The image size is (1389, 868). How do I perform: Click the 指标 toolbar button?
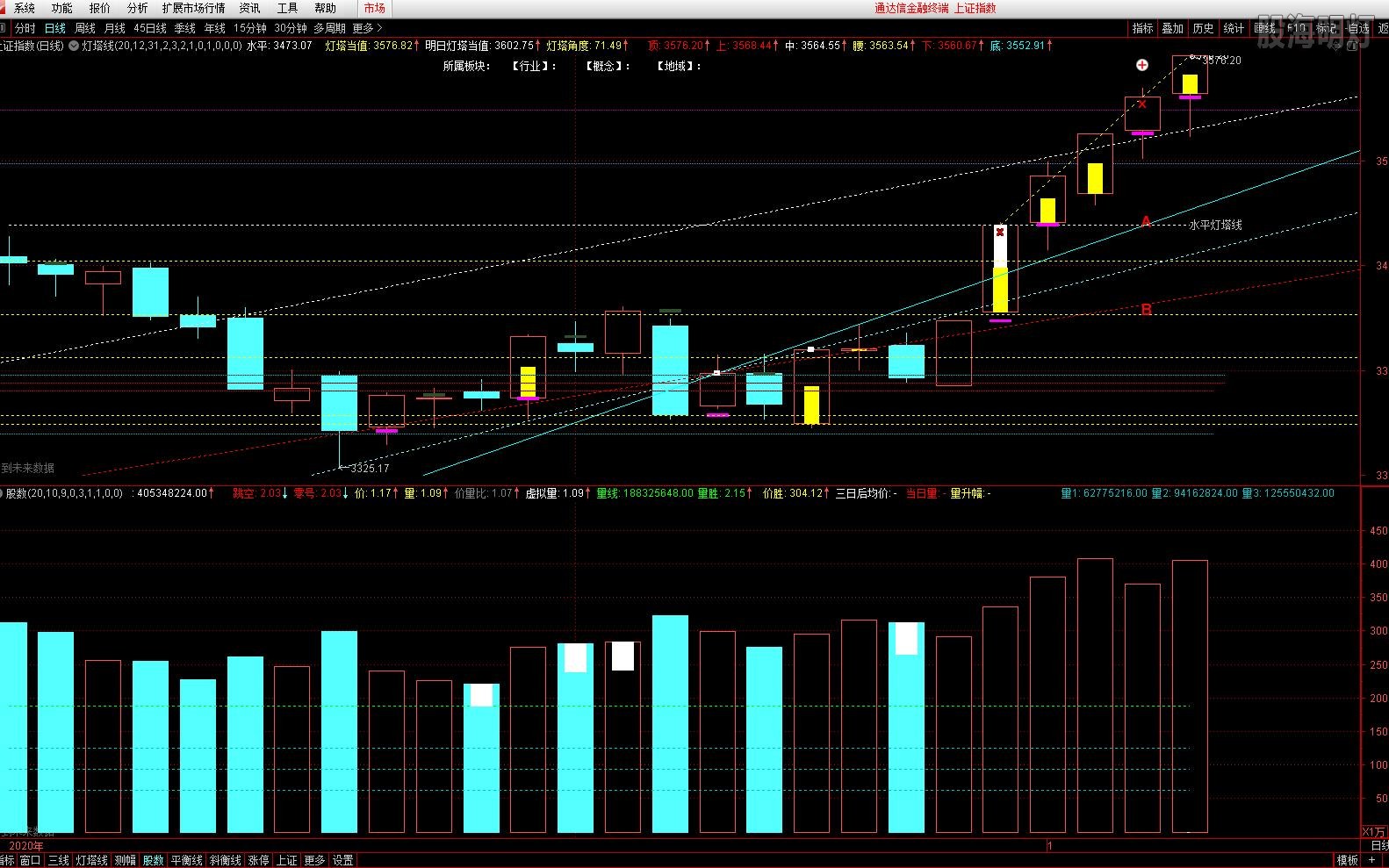[1142, 28]
